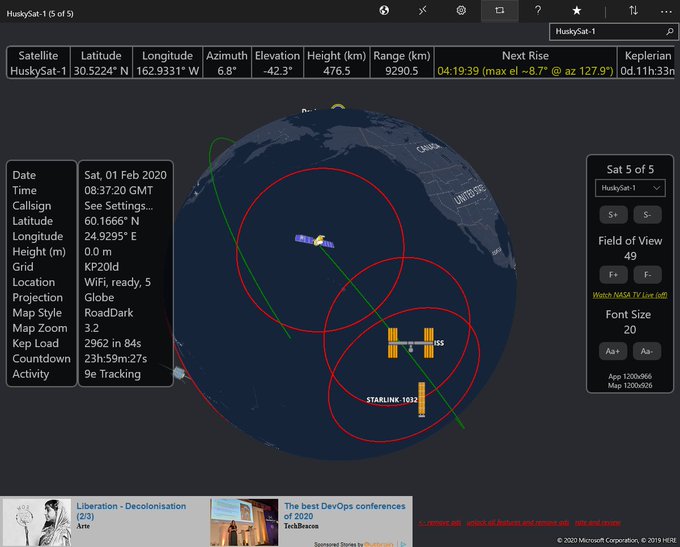Click S+ next satellite button
This screenshot has height=547, width=680.
pyautogui.click(x=613, y=215)
